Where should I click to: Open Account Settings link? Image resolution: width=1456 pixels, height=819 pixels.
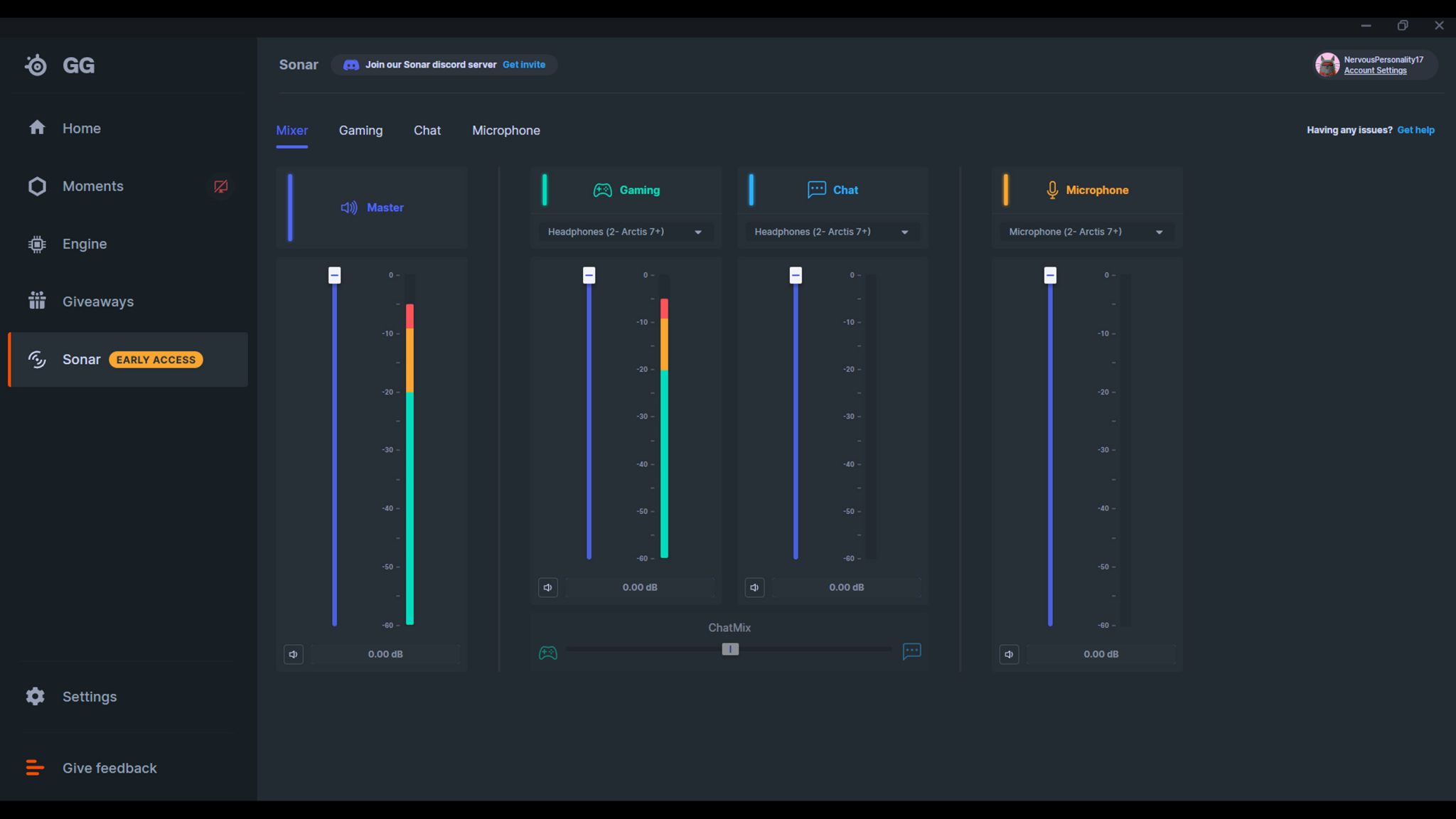click(x=1375, y=70)
